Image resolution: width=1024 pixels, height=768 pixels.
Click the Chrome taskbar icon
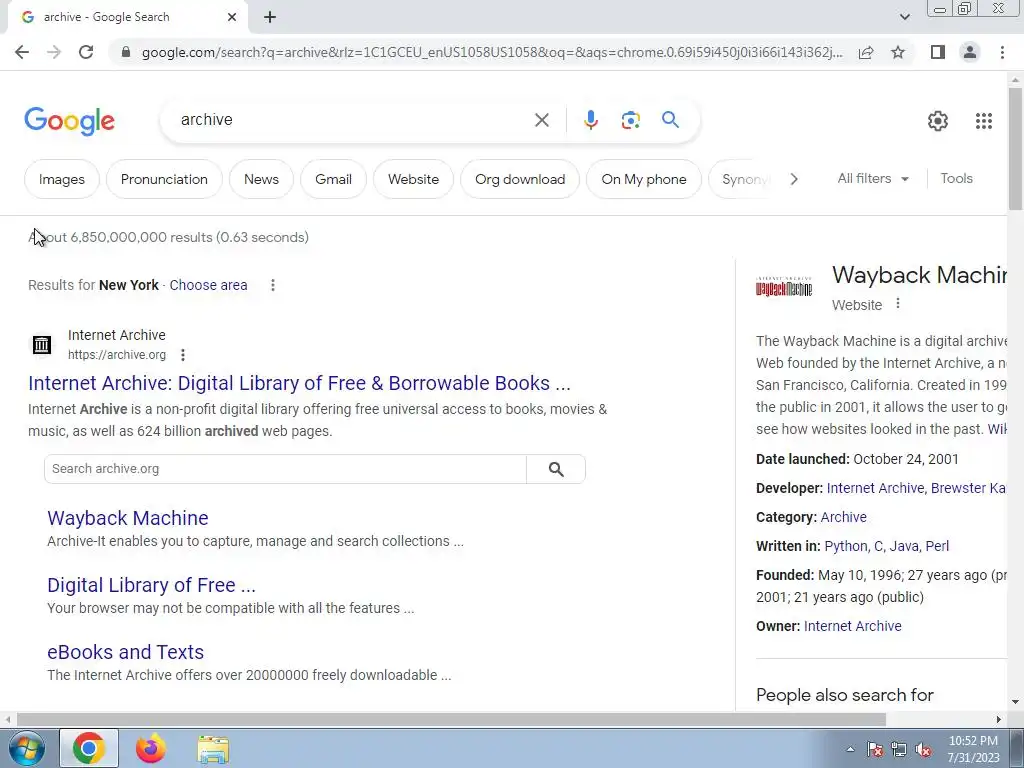pos(89,748)
